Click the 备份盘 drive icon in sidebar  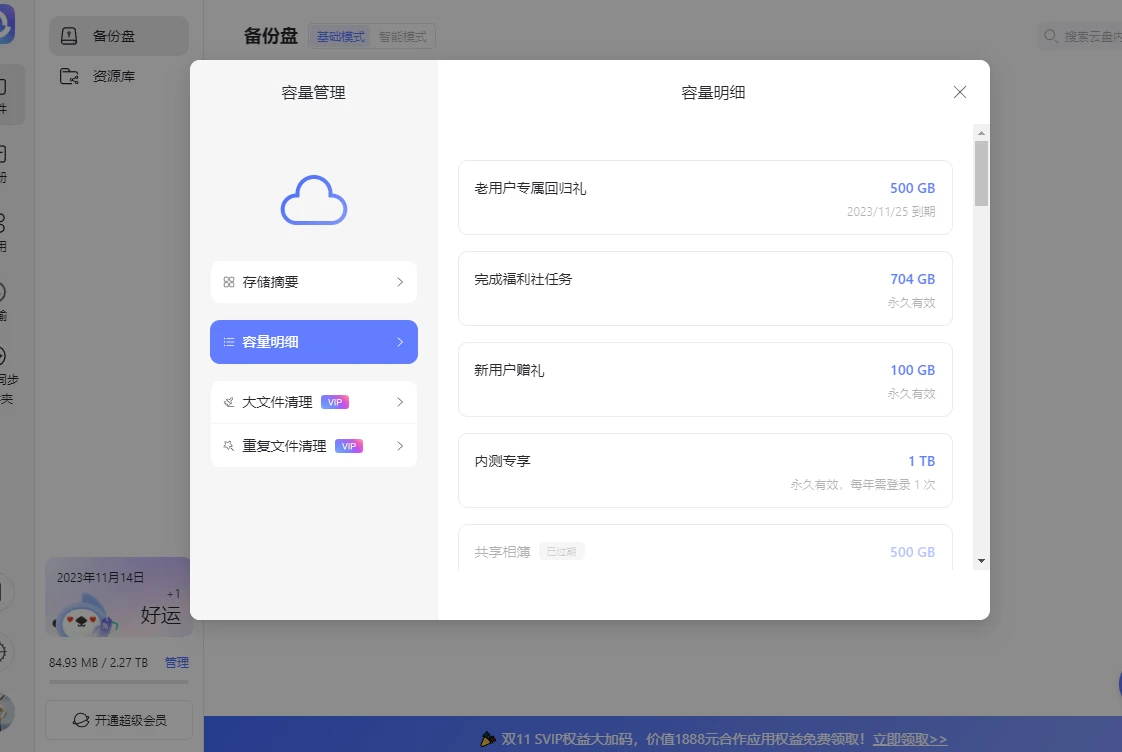point(69,36)
